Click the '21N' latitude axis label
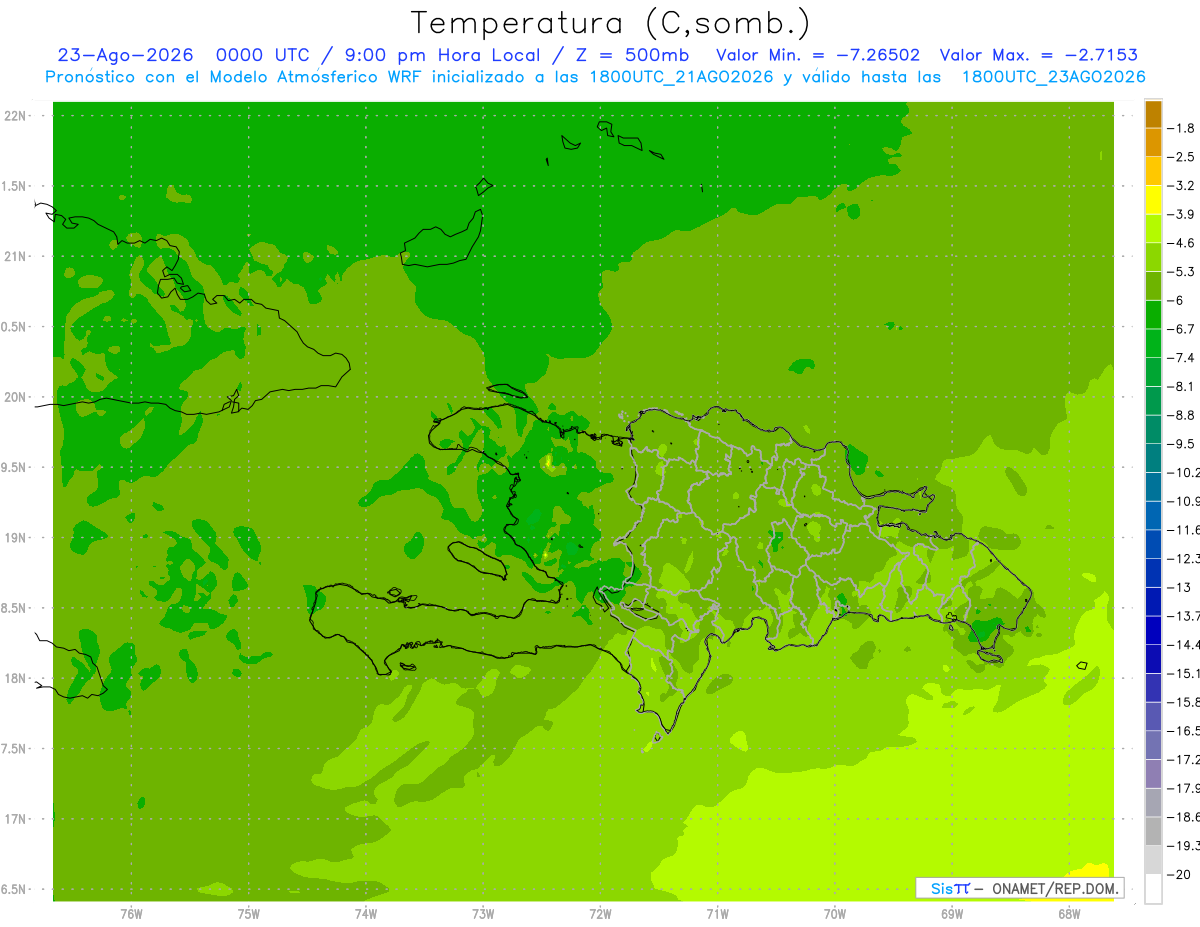This screenshot has width=1200, height=927. coord(16,257)
